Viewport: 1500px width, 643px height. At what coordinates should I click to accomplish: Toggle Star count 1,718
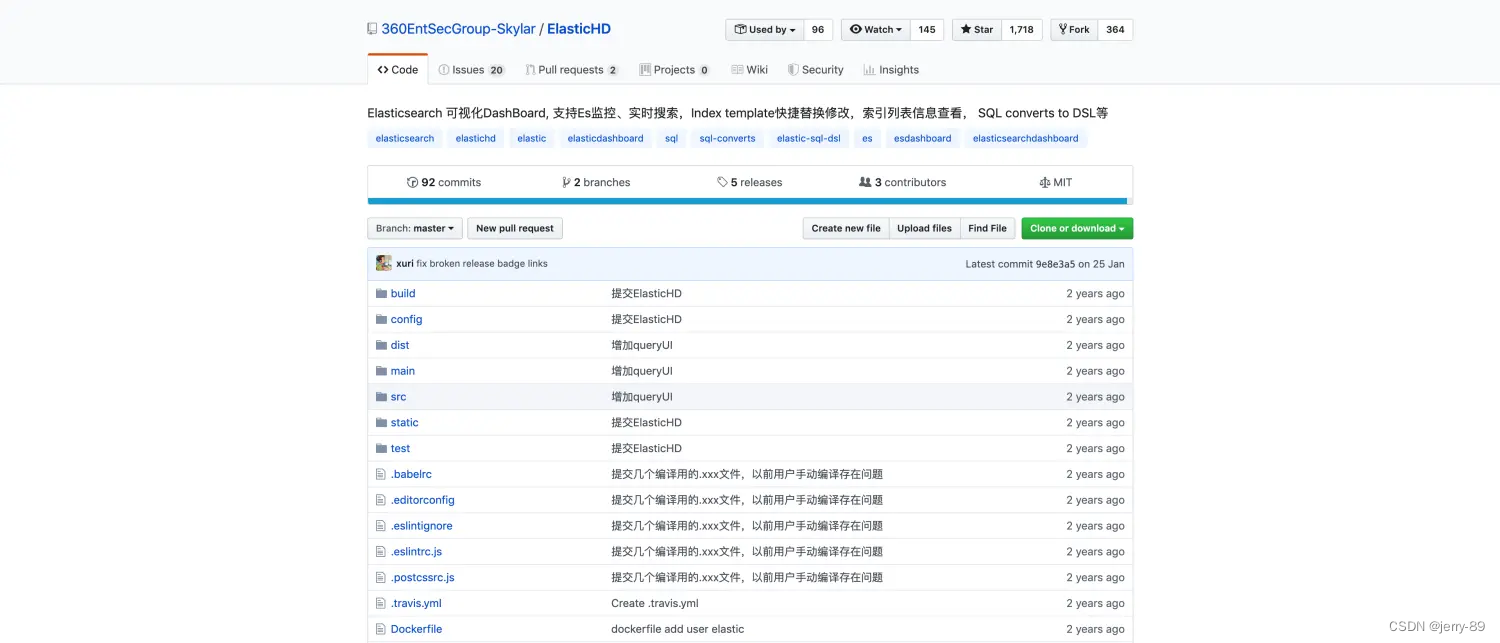pos(1021,29)
